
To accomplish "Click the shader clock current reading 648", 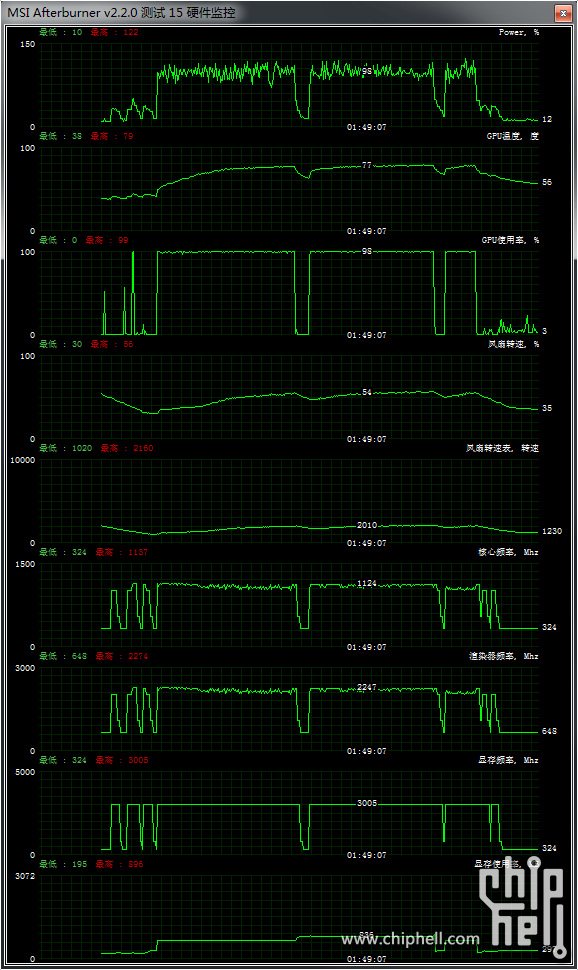I will (x=550, y=731).
